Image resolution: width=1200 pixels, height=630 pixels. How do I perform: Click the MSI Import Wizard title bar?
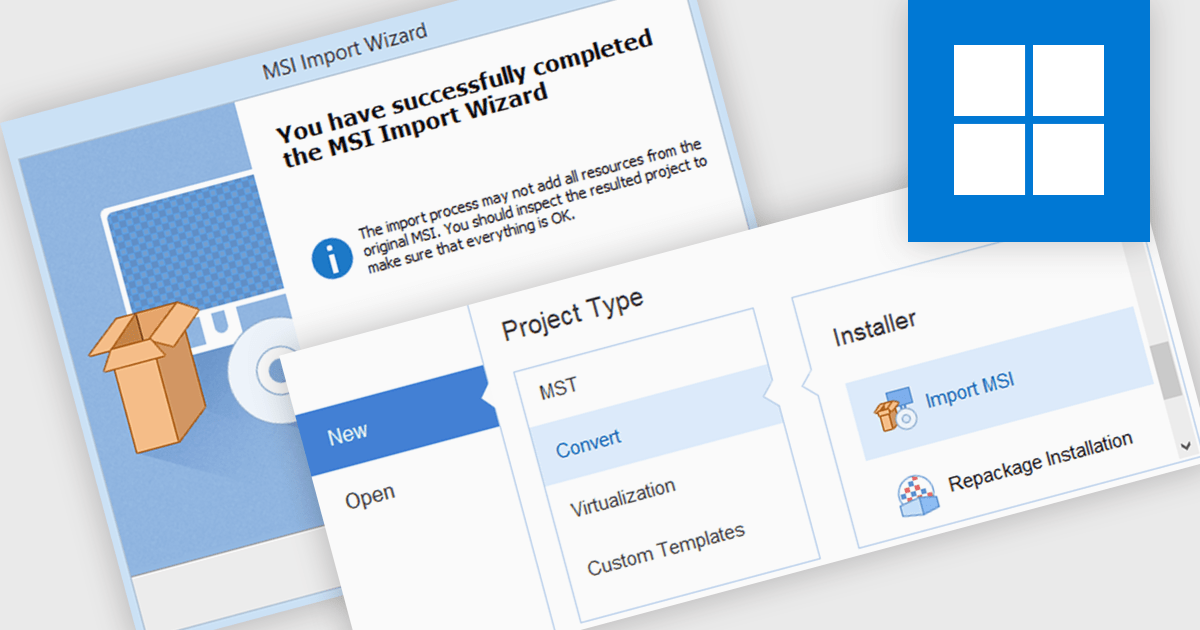344,53
